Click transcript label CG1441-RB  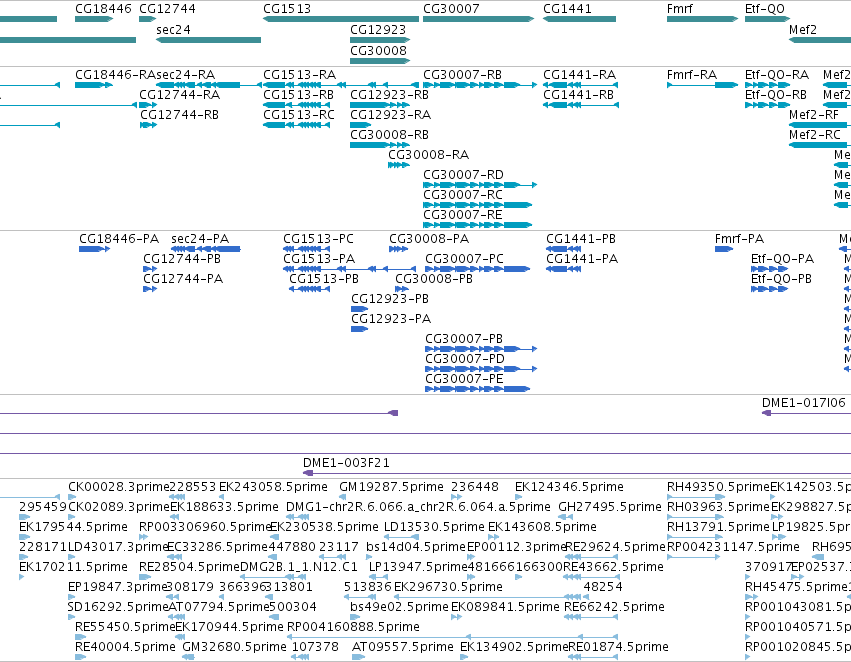pyautogui.click(x=579, y=95)
